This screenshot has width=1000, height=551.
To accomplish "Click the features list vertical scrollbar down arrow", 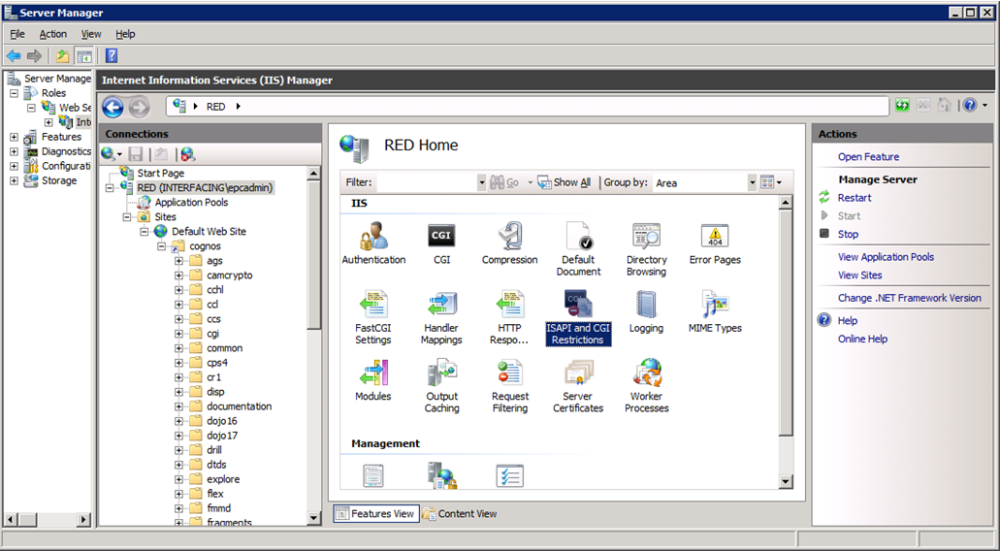I will 786,481.
